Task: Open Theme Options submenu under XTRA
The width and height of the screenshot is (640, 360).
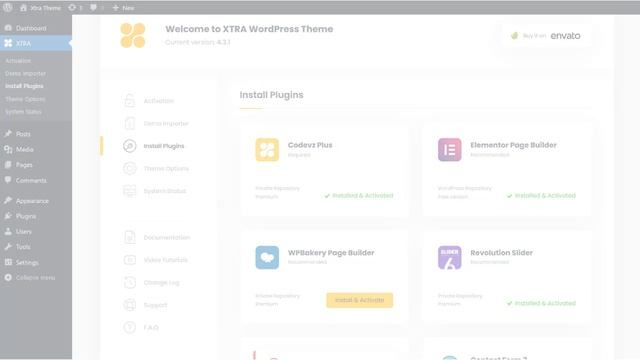Action: 25,99
